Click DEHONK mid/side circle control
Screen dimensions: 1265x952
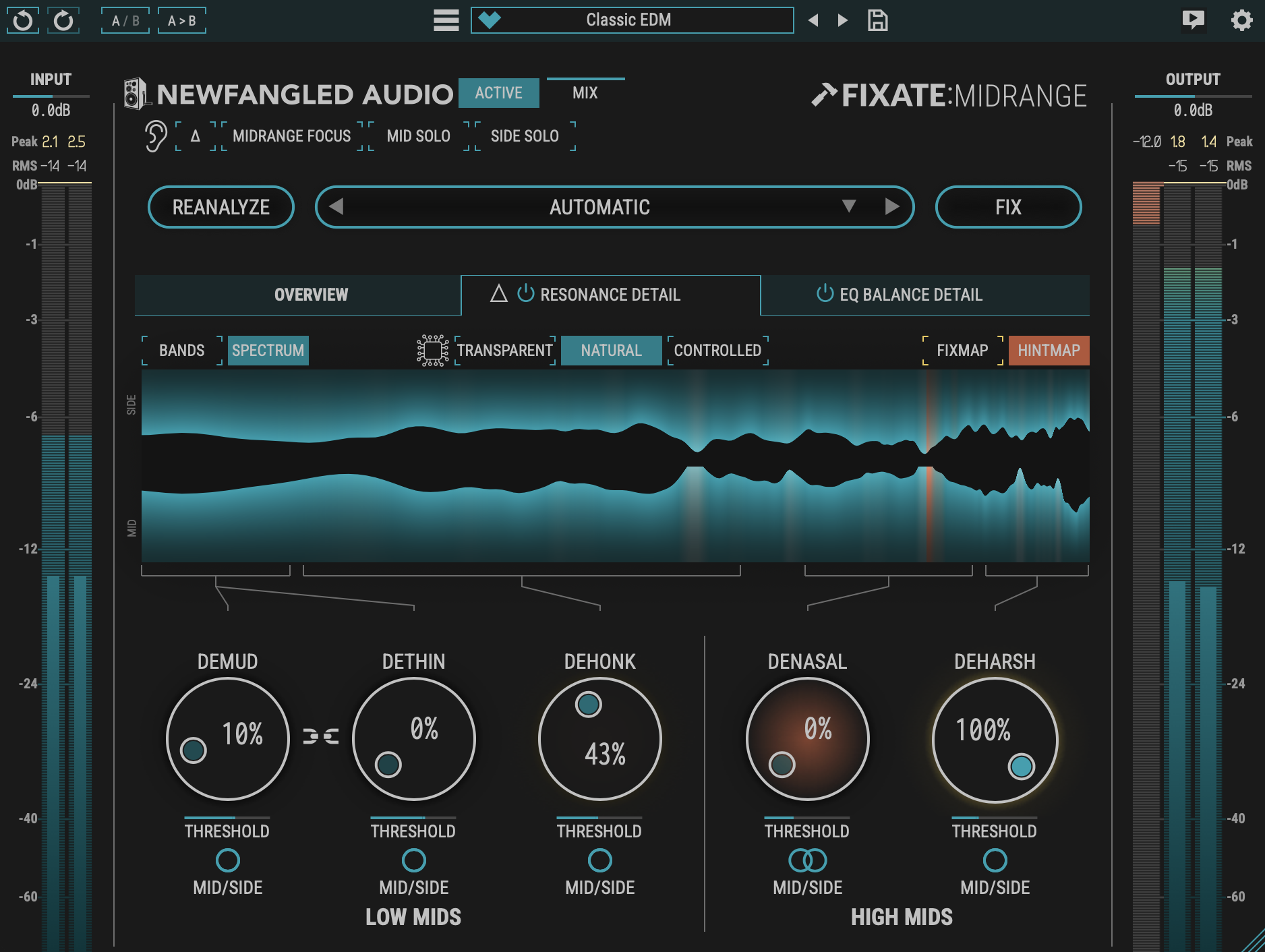pyautogui.click(x=600, y=860)
